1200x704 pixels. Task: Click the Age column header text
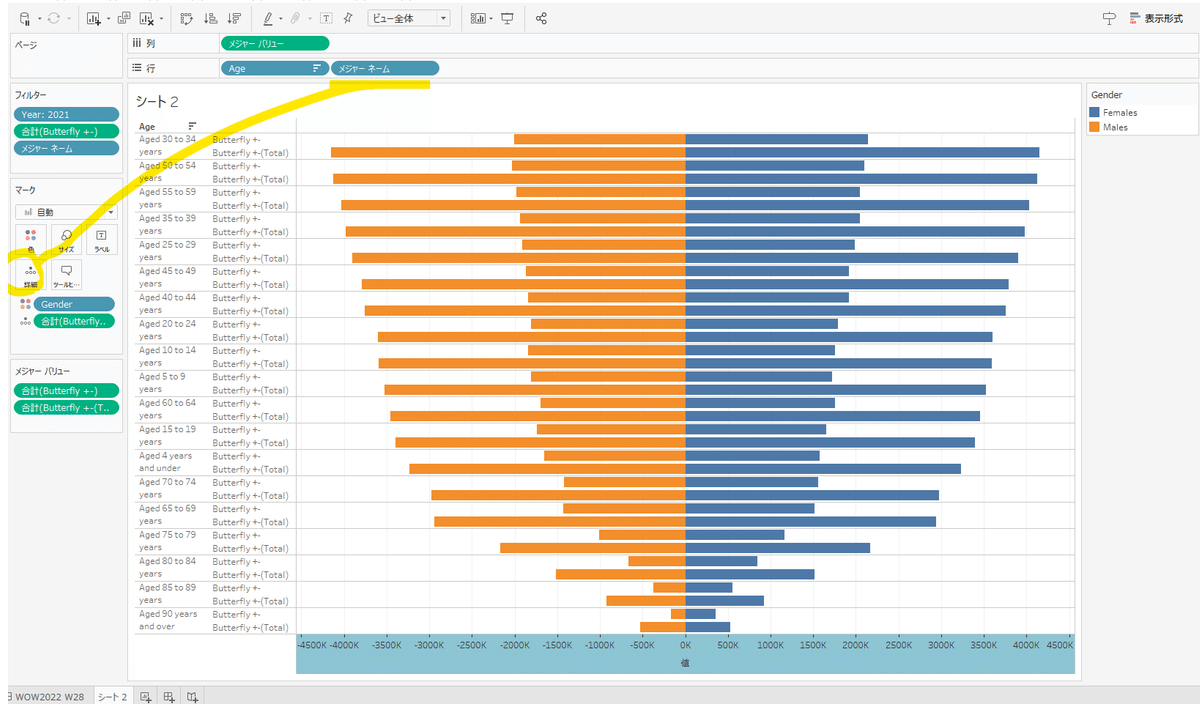147,126
